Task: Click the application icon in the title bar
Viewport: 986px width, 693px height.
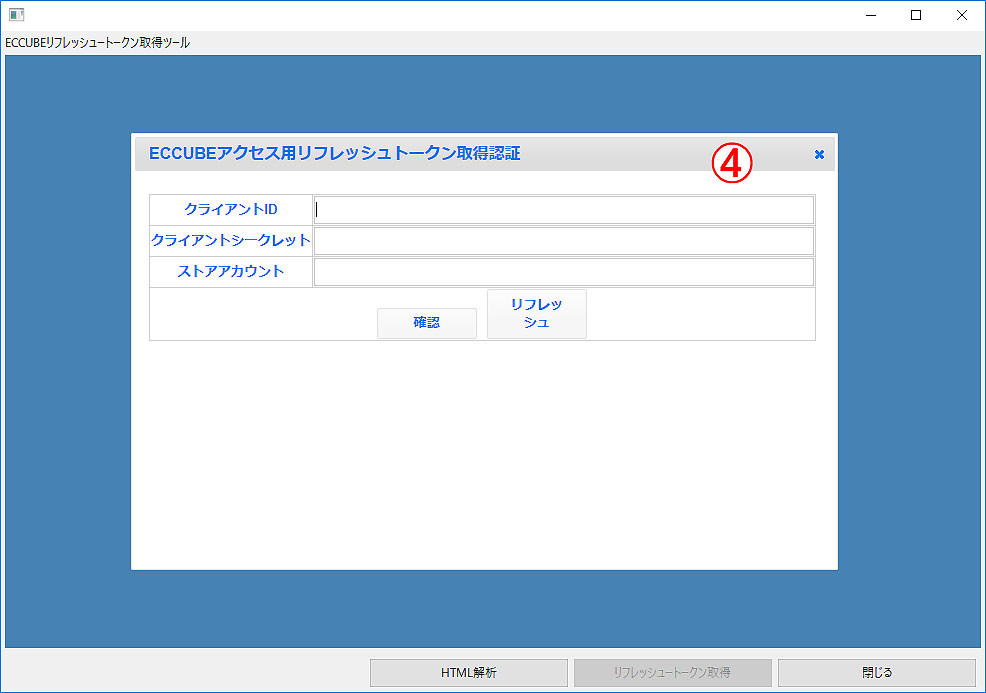Action: (x=16, y=14)
